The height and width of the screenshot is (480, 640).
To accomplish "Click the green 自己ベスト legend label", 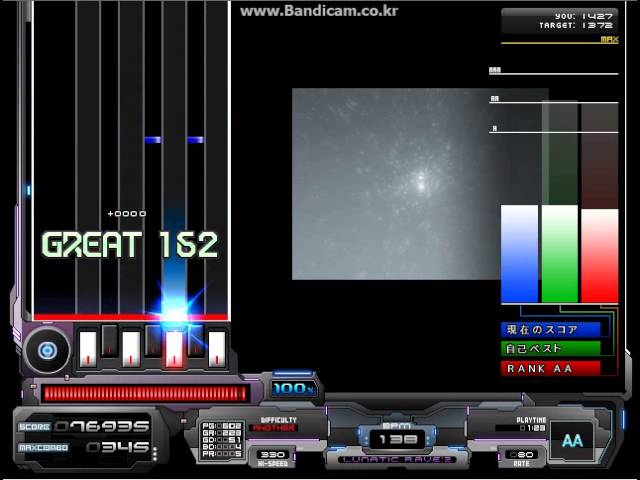I will 551,349.
